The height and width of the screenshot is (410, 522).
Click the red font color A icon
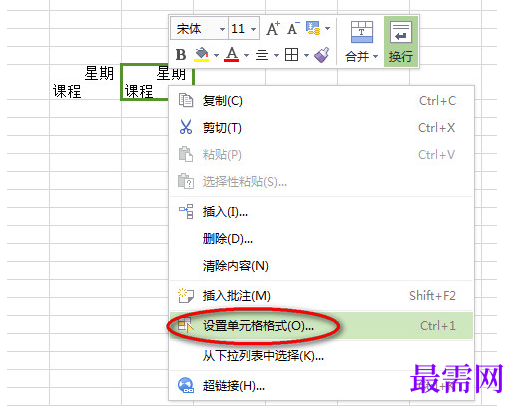[x=232, y=54]
